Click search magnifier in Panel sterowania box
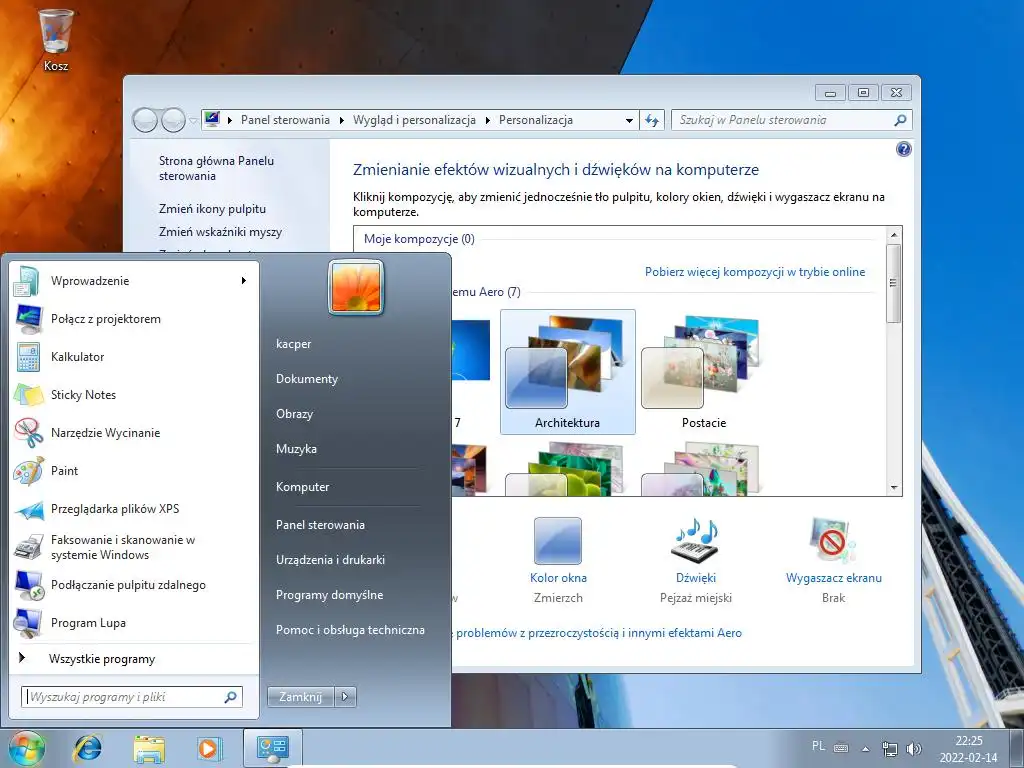Screen dimensions: 1024x768 900,120
